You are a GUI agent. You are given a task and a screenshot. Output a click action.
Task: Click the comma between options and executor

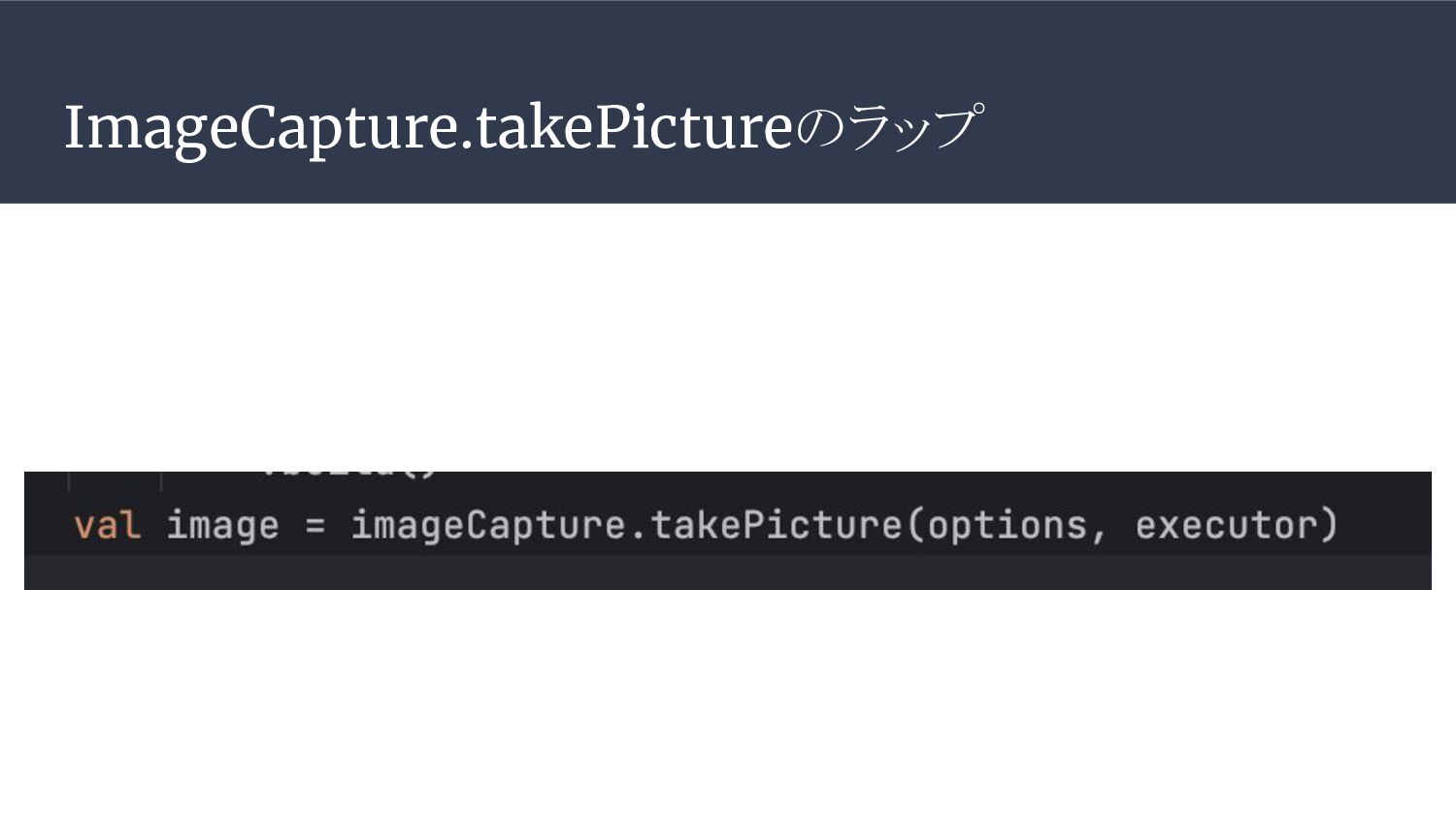coord(1098,532)
